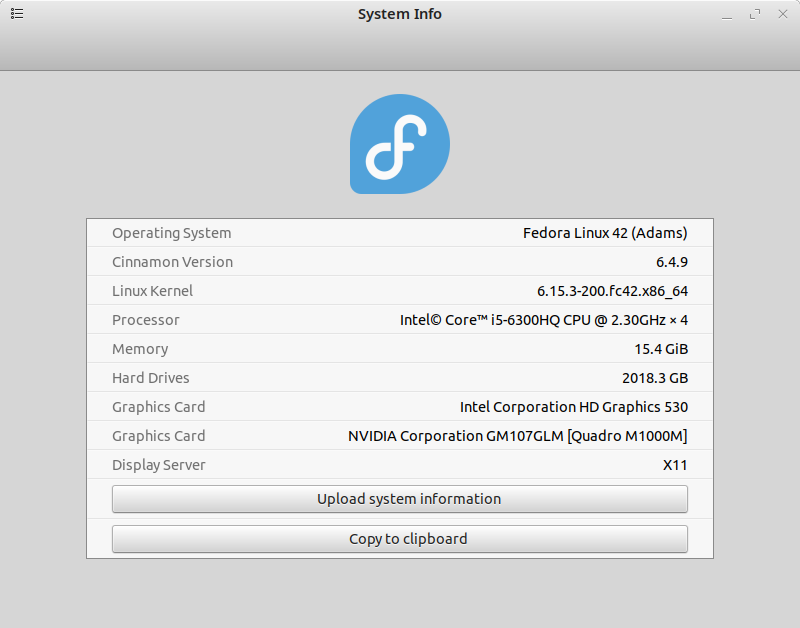Click the Fedora logo image

point(400,144)
